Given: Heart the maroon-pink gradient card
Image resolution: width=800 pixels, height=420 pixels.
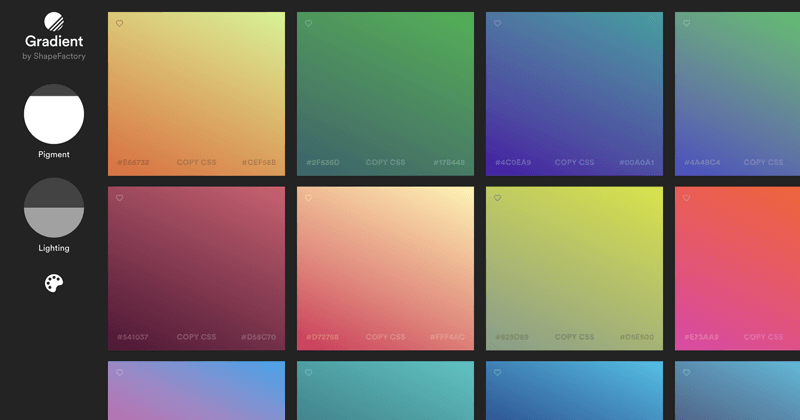Looking at the screenshot, I should point(120,198).
